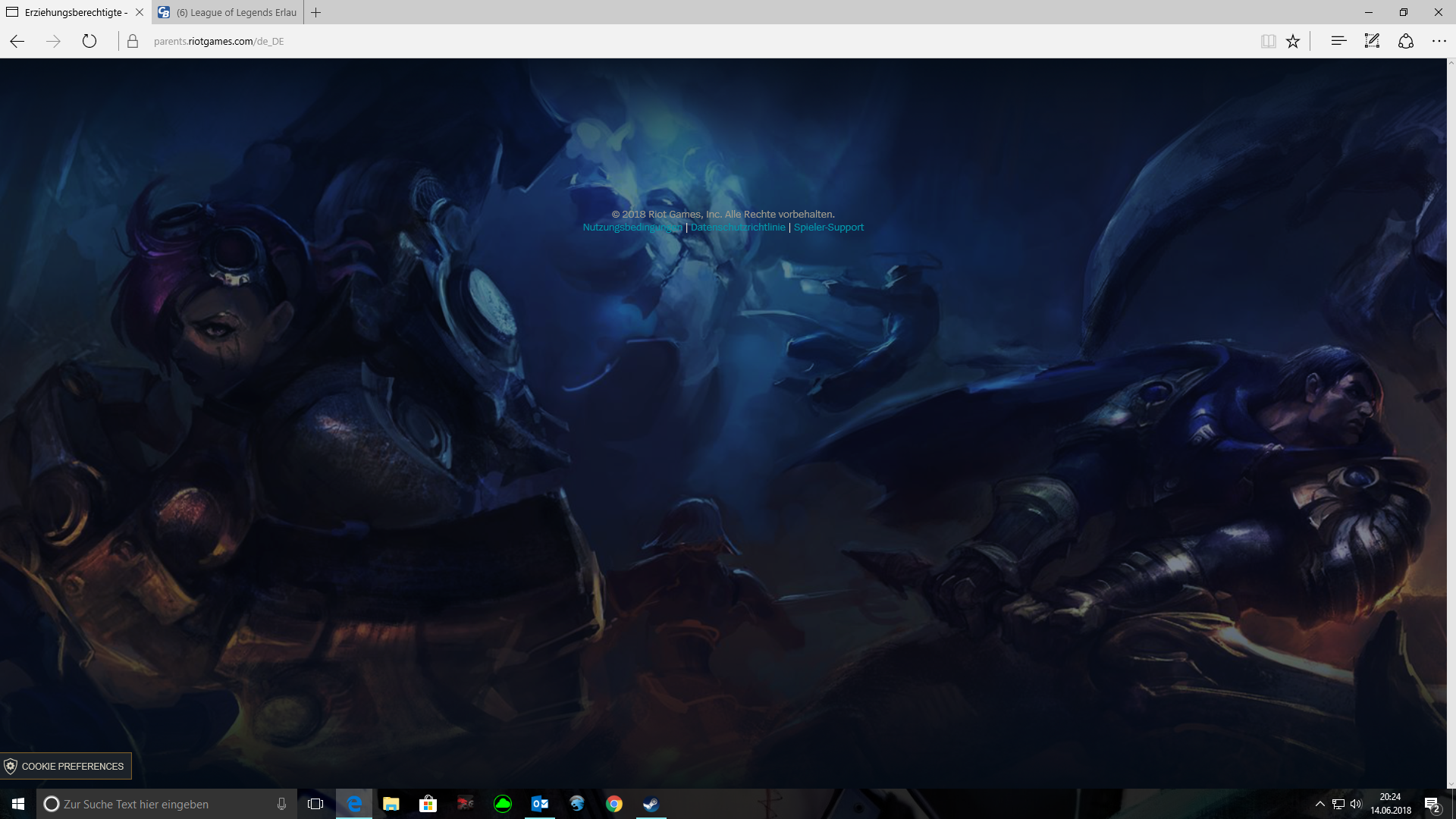Click the COOKIE PREFERENCES button
This screenshot has height=819, width=1456.
click(66, 766)
